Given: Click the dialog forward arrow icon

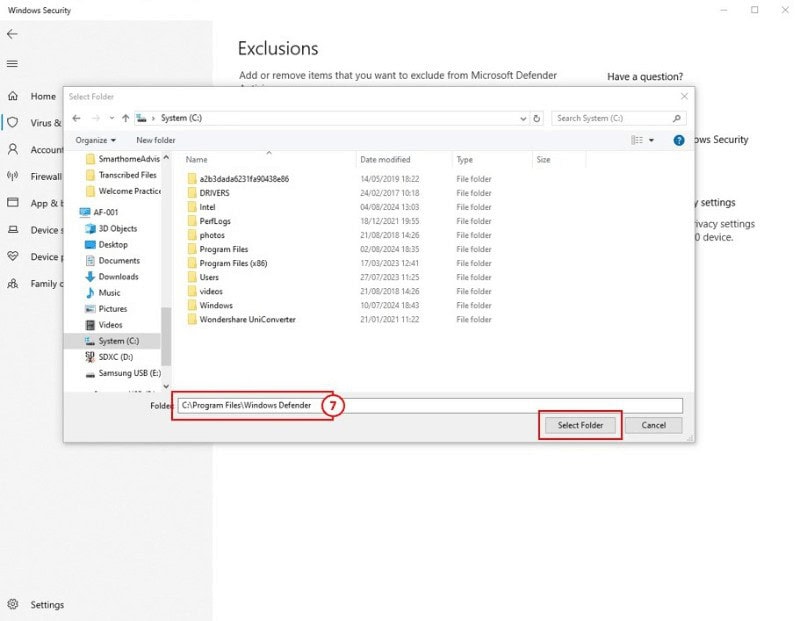Looking at the screenshot, I should coord(95,118).
